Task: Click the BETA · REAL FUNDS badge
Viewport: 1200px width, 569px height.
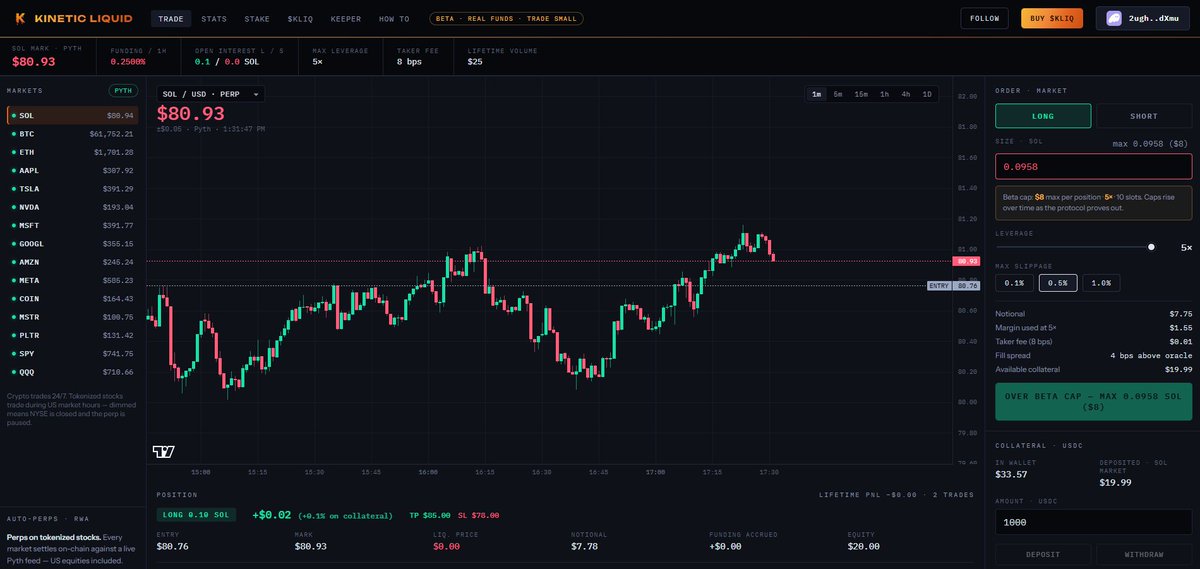Action: (x=506, y=18)
